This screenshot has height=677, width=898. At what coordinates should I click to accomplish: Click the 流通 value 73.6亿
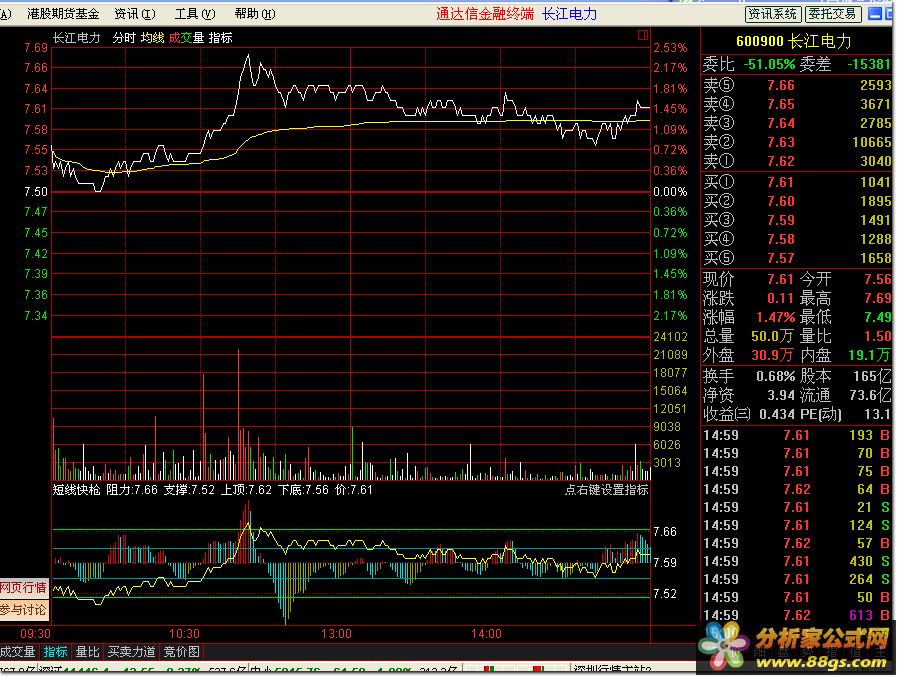[871, 395]
